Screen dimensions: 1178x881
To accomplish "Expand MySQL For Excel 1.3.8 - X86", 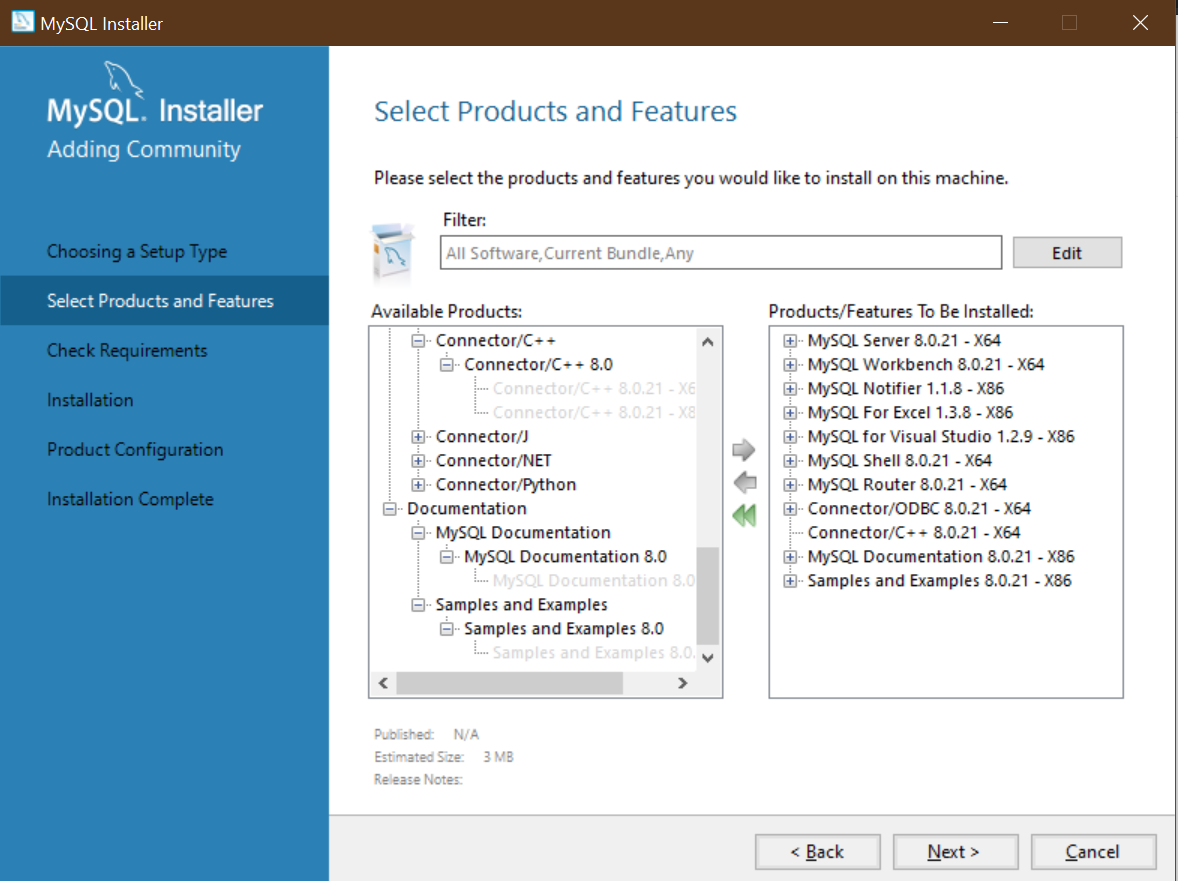I will click(790, 413).
